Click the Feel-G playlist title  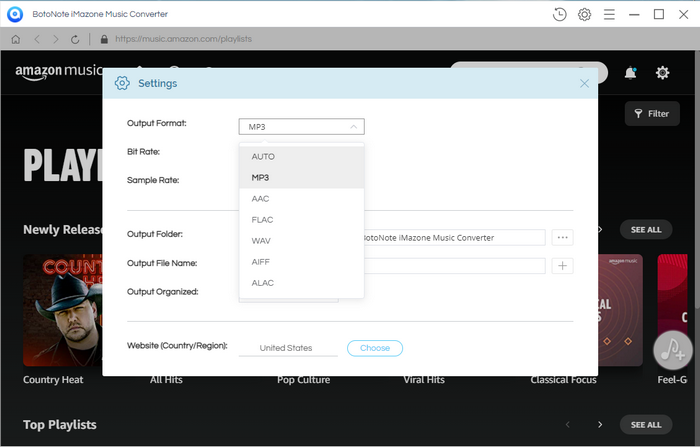[672, 380]
